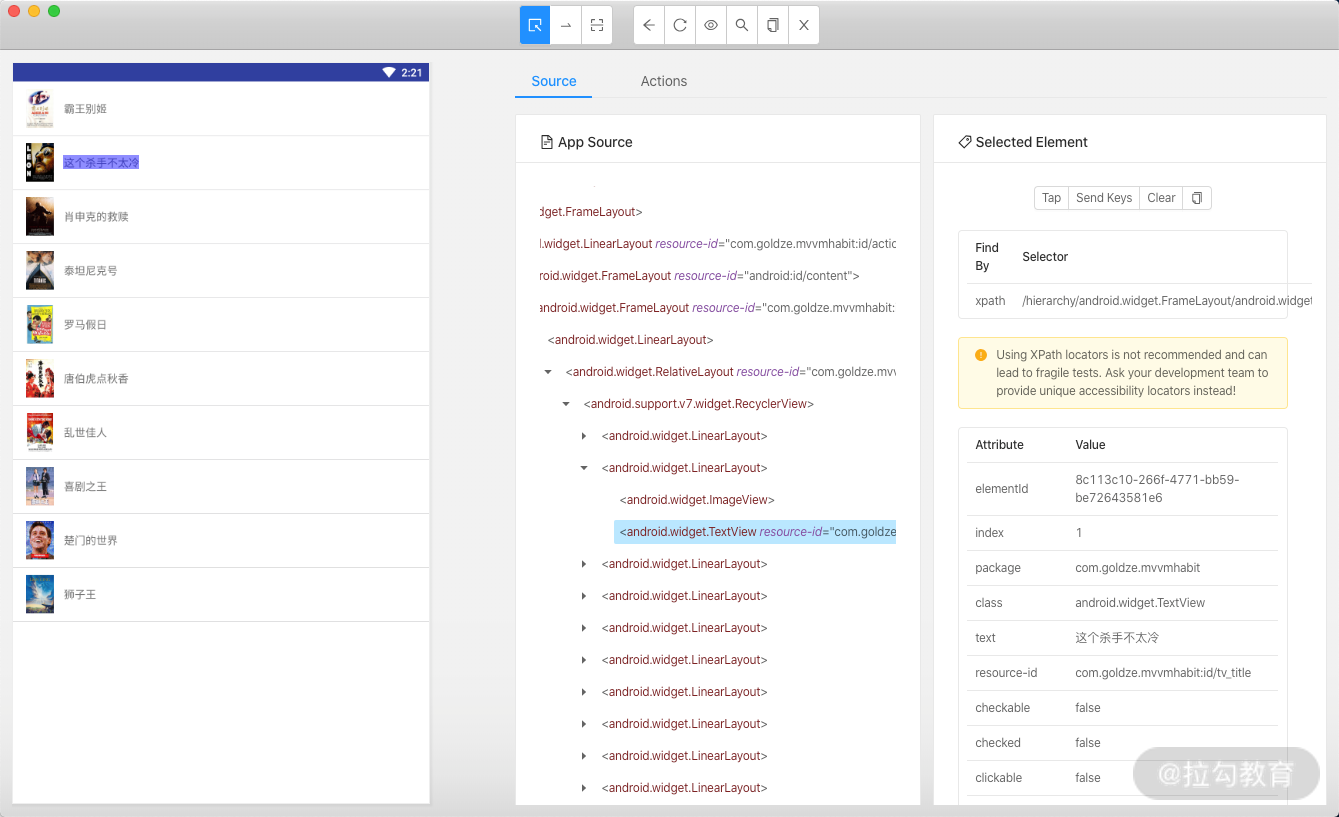Click the Send Keys button
Viewport: 1339px width, 817px height.
[x=1104, y=198]
